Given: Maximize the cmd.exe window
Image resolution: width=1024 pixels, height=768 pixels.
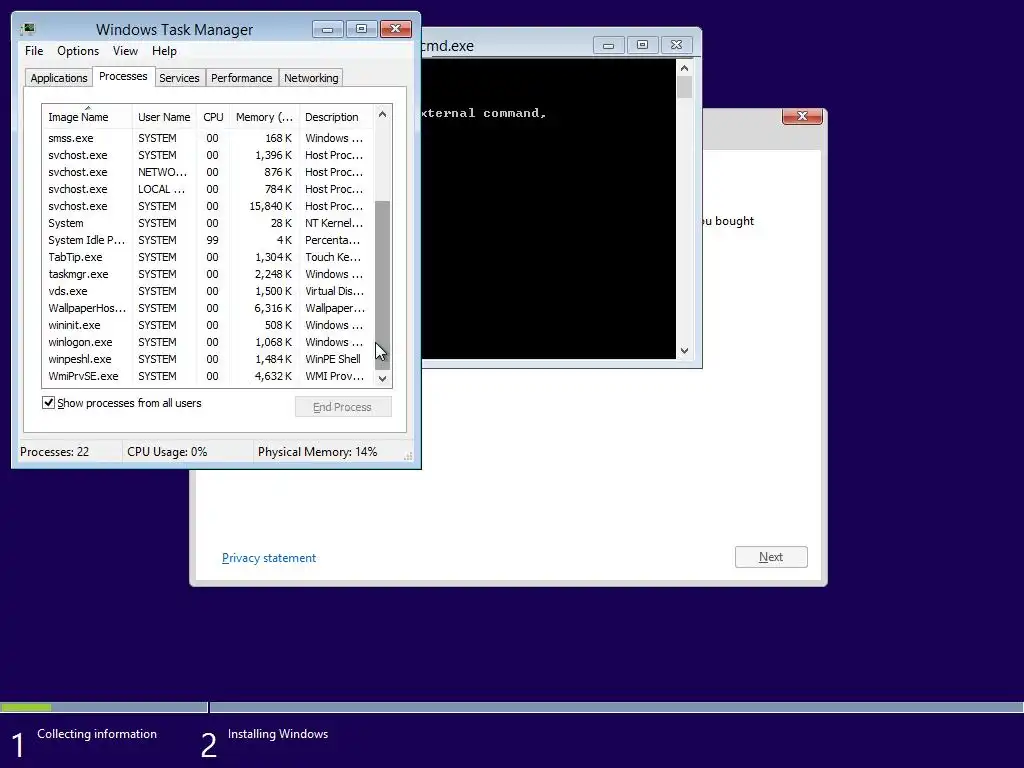Looking at the screenshot, I should [643, 45].
